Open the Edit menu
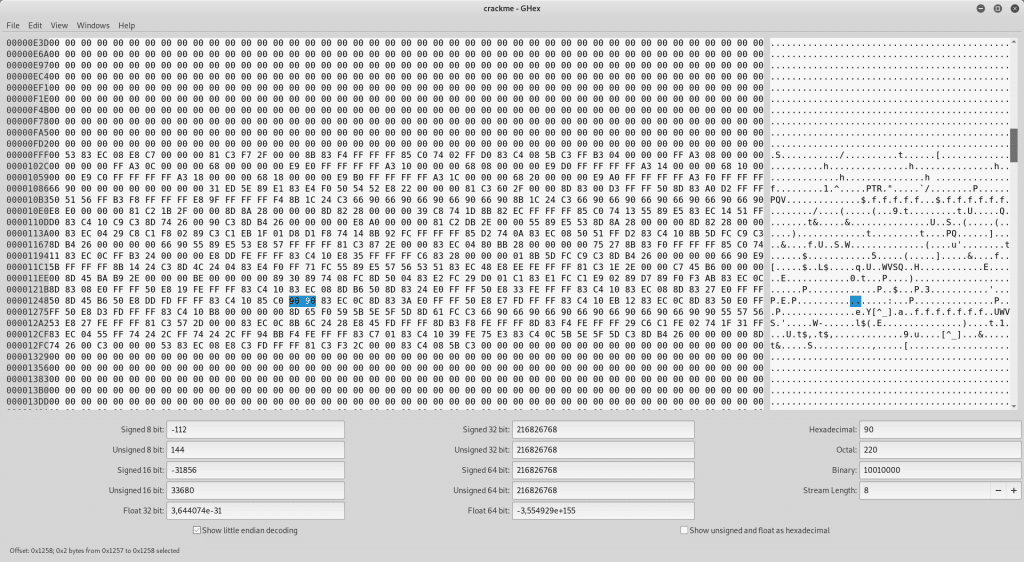The width and height of the screenshot is (1024, 562). click(35, 25)
